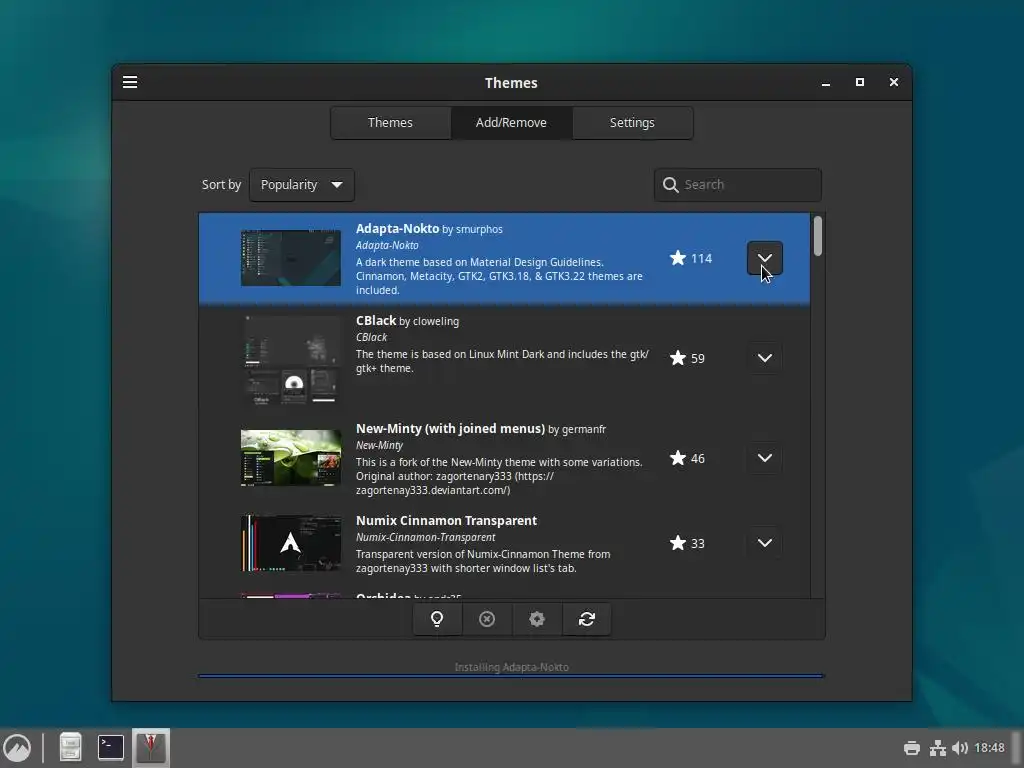The image size is (1024, 768).
Task: Click the star icon beside 33
Action: 678,543
